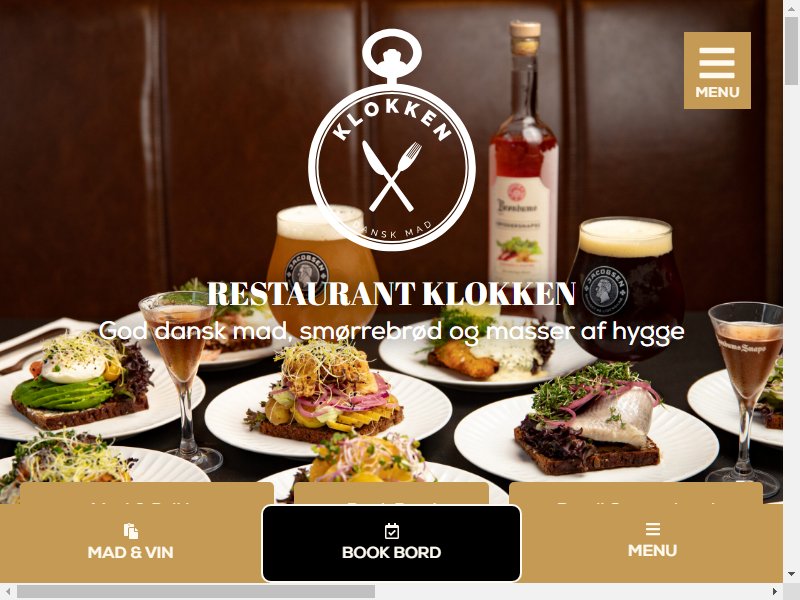The height and width of the screenshot is (600, 800).
Task: Click the vertical scrollbar up arrow
Action: click(x=791, y=8)
